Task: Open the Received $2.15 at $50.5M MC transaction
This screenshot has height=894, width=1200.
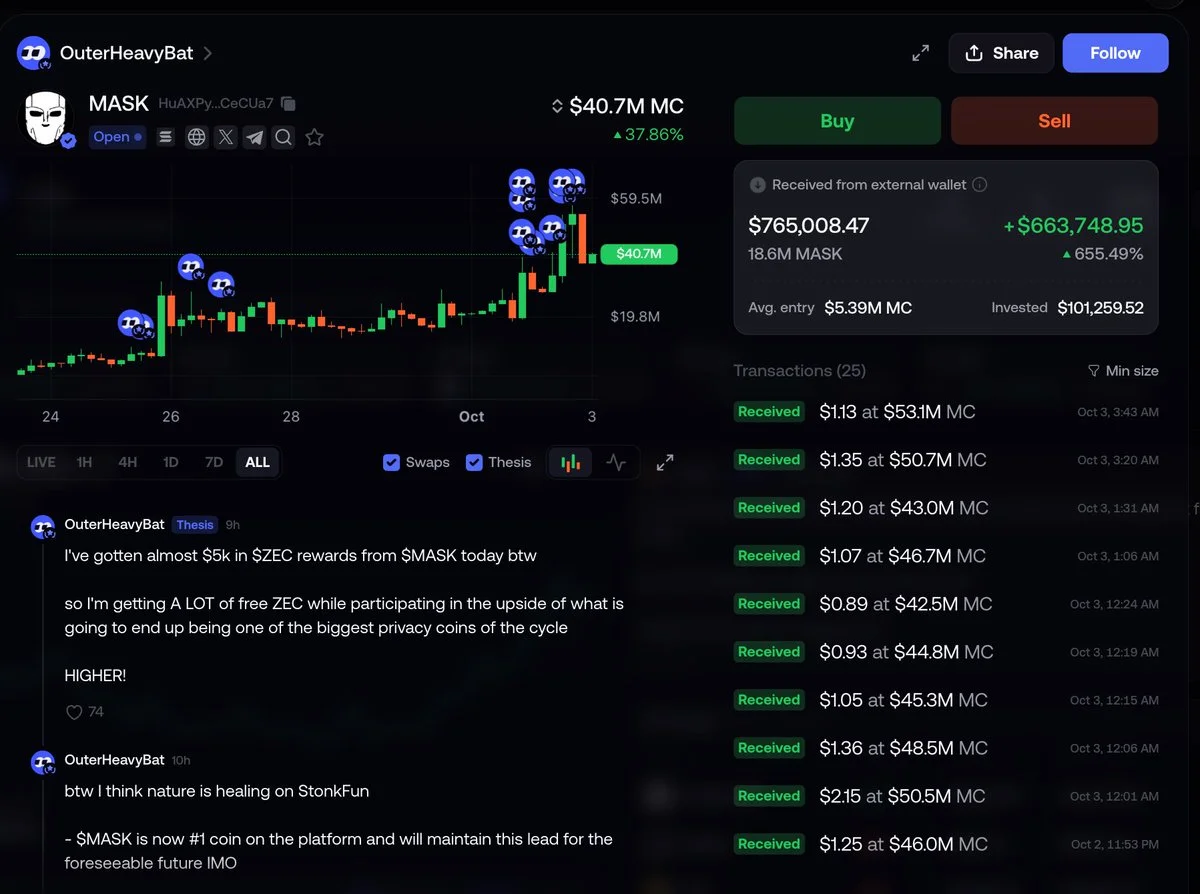Action: 946,796
